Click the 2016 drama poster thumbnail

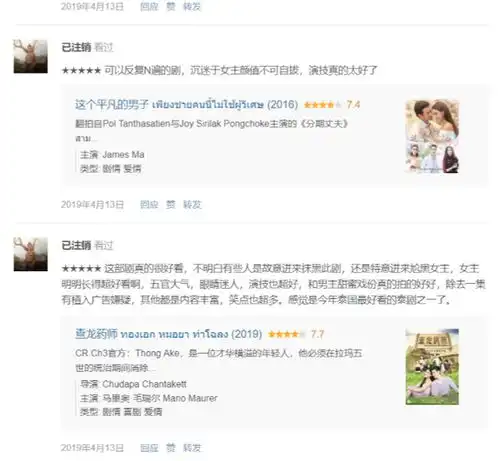[x=432, y=136]
